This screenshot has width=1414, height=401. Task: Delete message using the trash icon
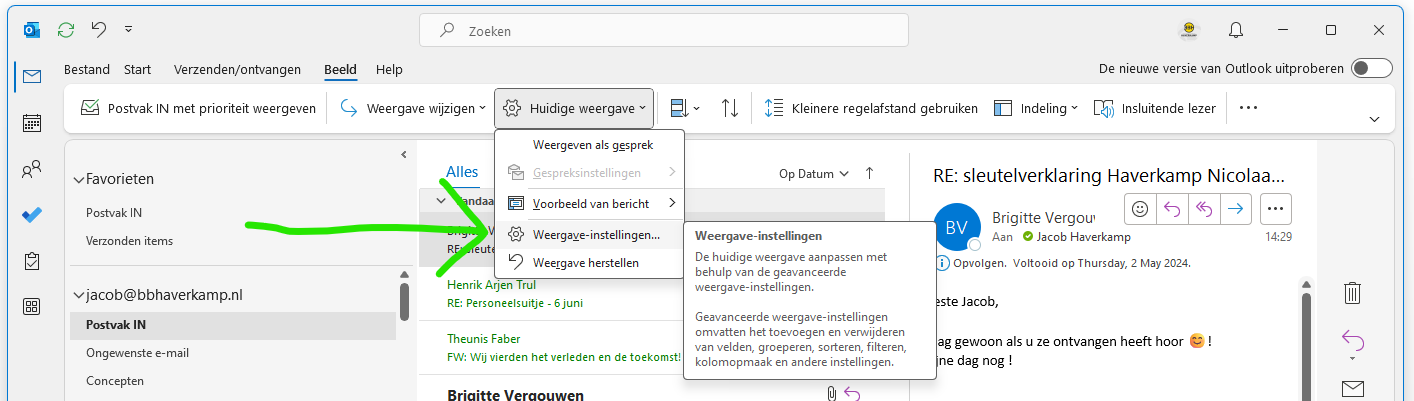(1352, 293)
